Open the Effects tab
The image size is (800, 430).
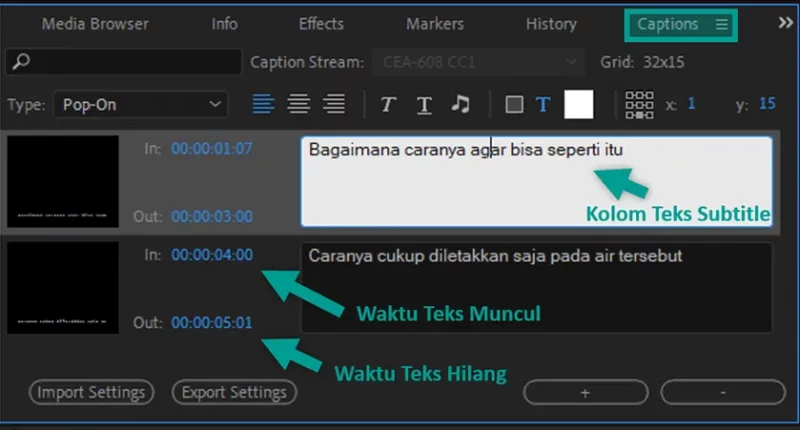[321, 24]
